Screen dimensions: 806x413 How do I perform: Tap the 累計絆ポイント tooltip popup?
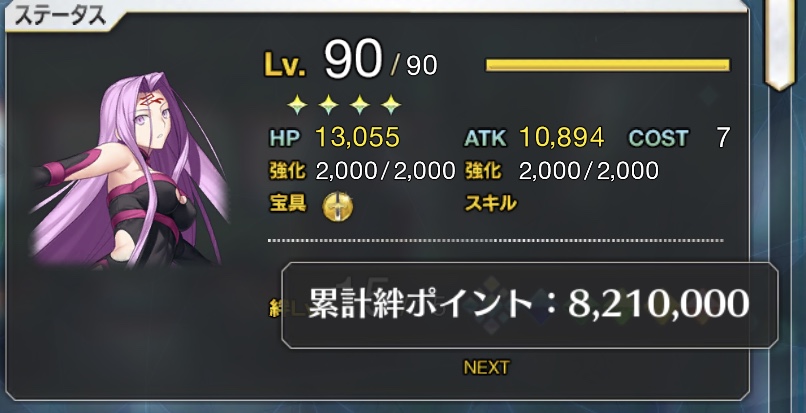tap(529, 305)
